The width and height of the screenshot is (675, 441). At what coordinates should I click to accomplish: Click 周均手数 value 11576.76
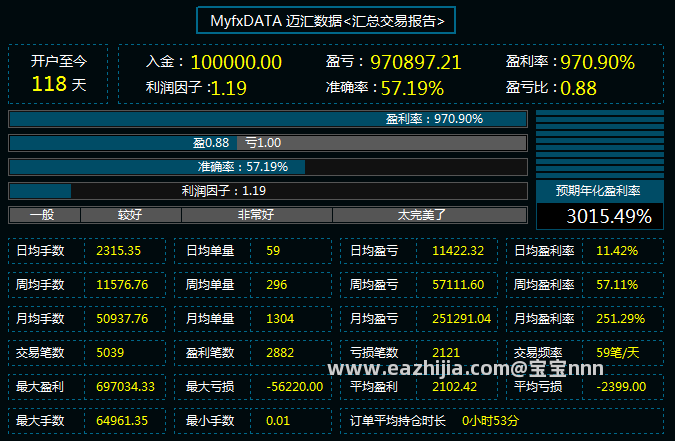[122, 285]
